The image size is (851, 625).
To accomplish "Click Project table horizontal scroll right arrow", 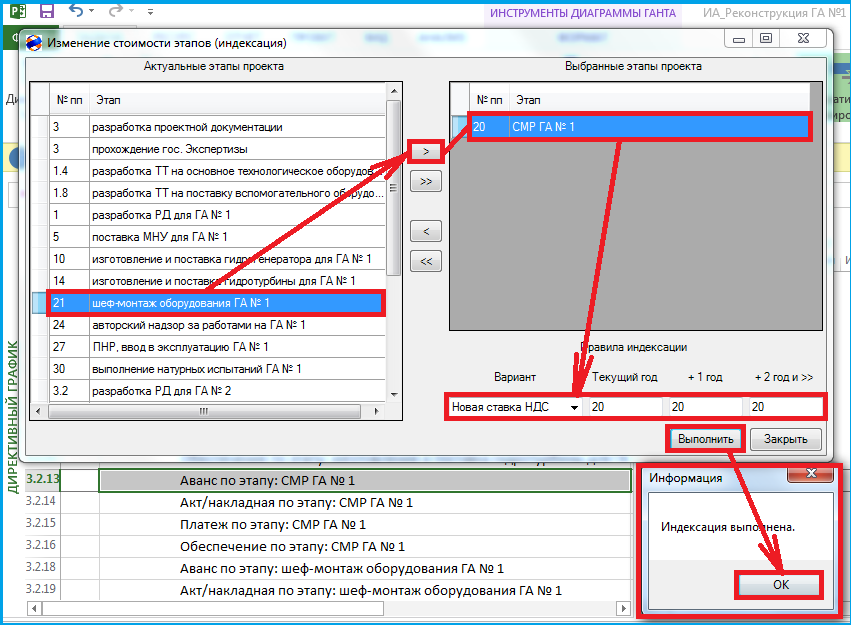I will (624, 609).
